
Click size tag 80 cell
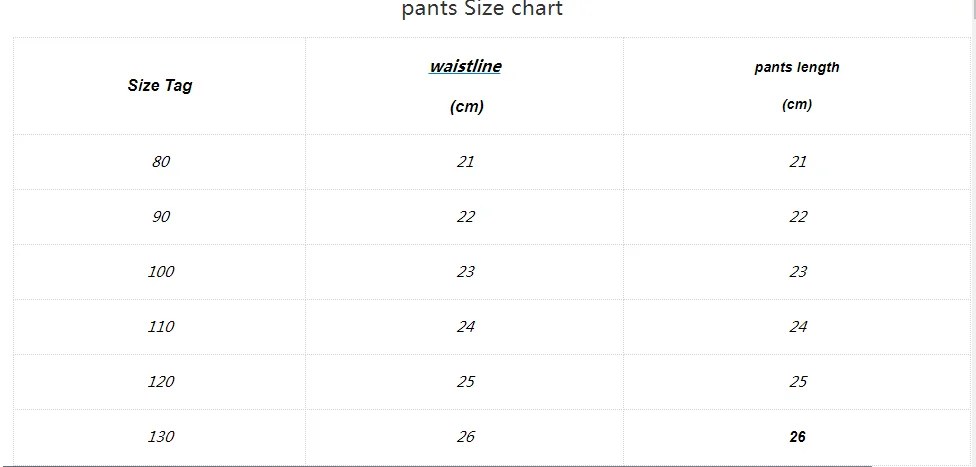point(161,162)
